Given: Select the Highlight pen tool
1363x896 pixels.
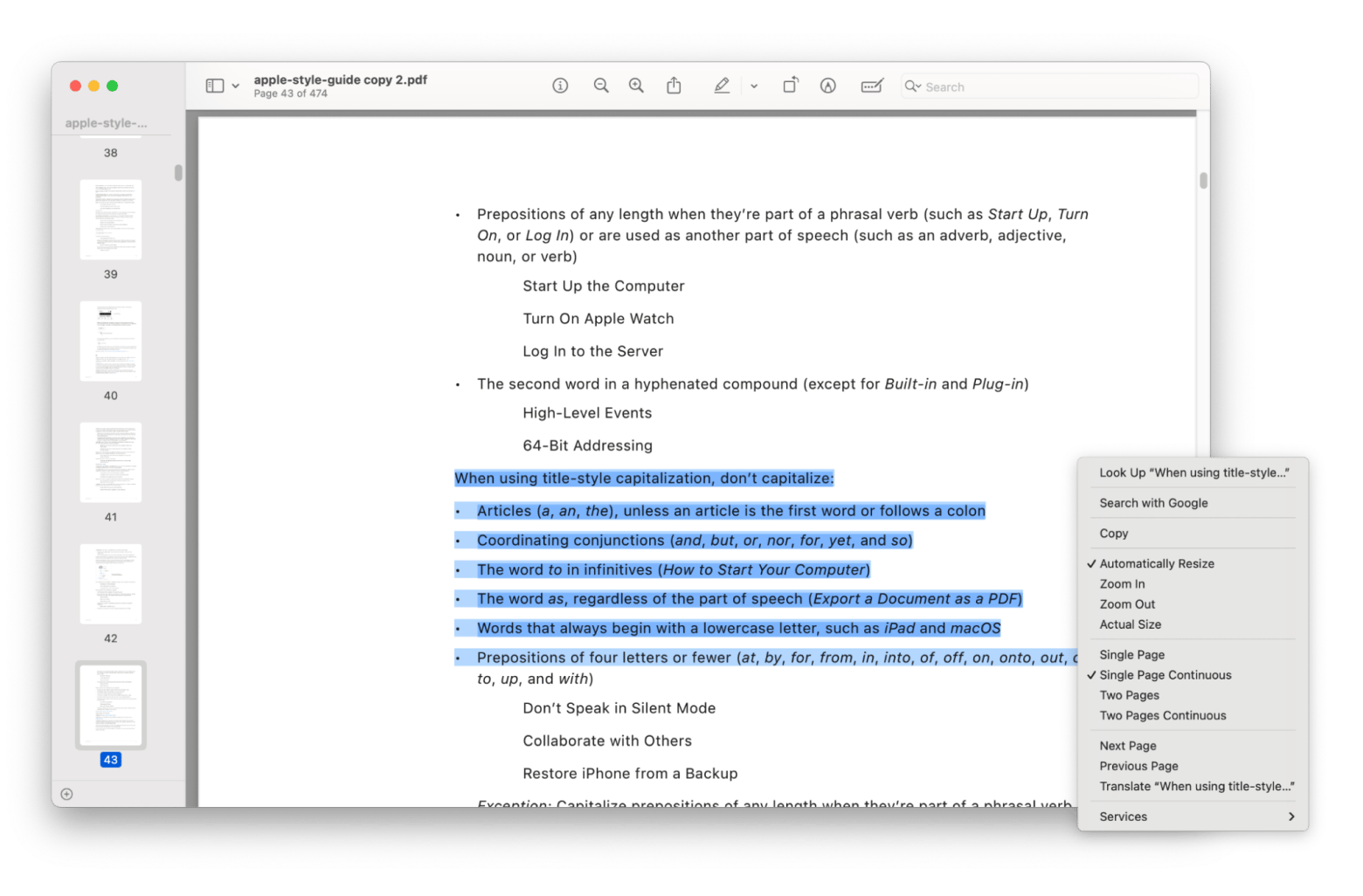Looking at the screenshot, I should 722,86.
